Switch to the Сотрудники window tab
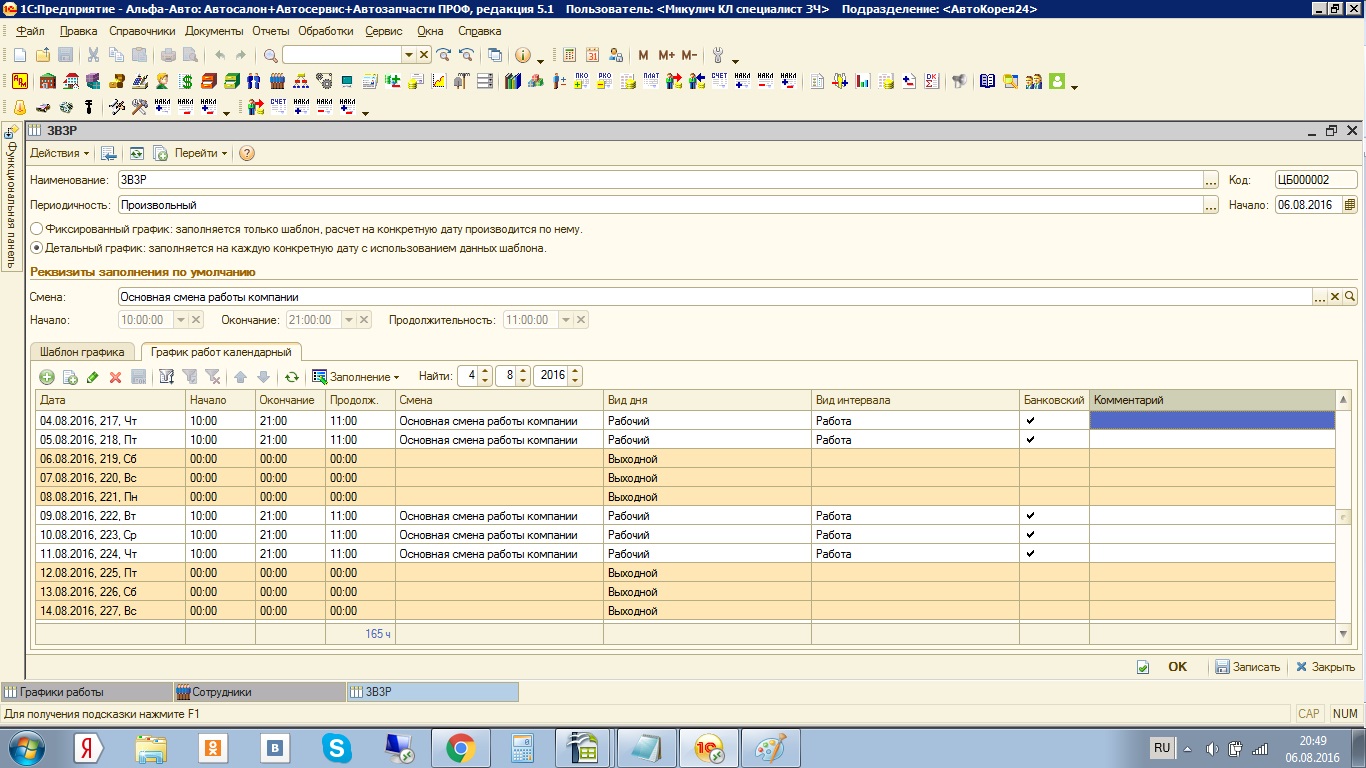The height and width of the screenshot is (768, 1366). [259, 692]
